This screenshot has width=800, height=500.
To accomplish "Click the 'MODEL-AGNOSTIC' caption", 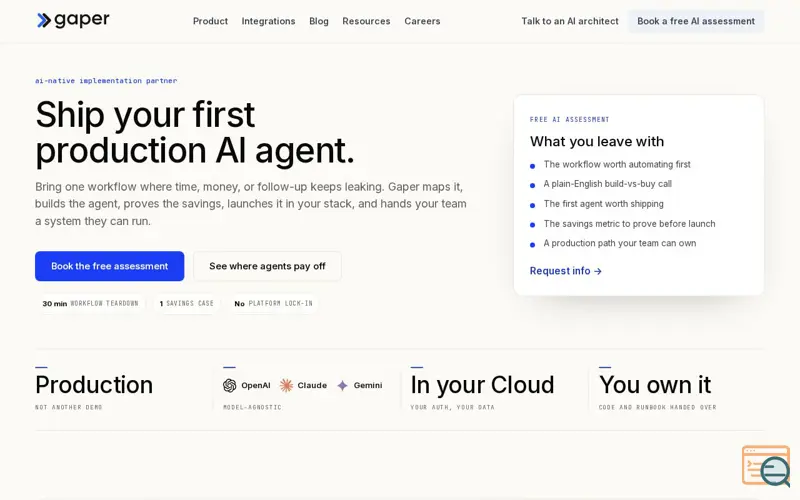I will [x=252, y=408].
